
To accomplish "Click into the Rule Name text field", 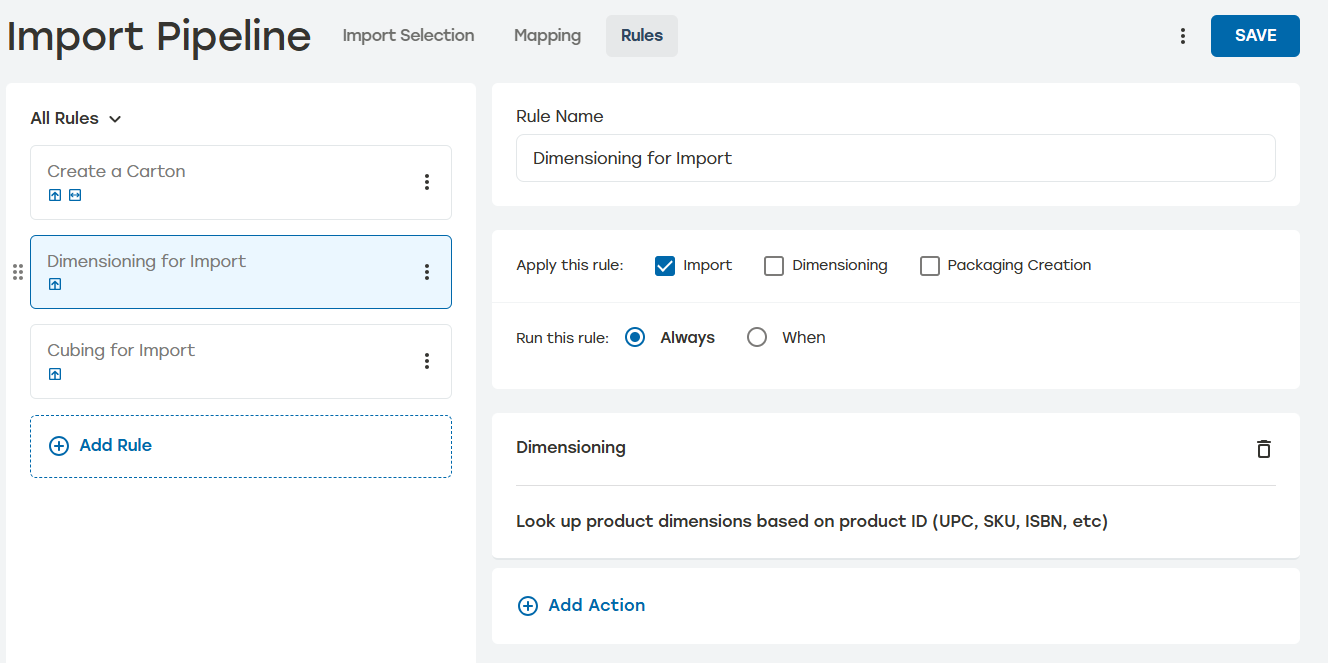I will click(896, 158).
